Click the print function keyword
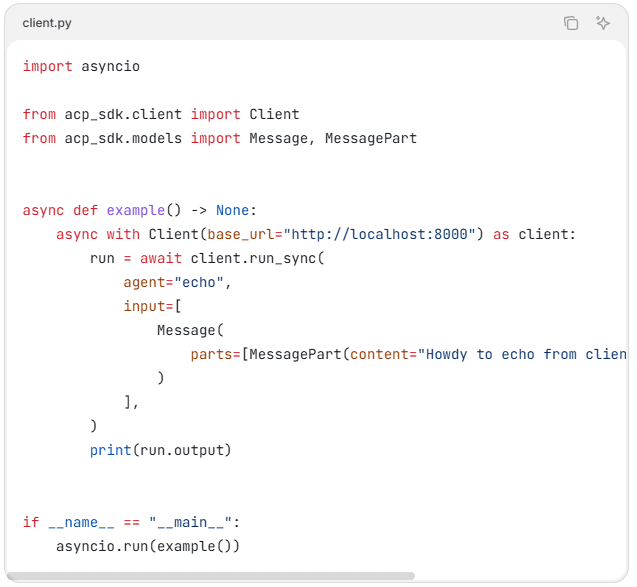Viewport: 637px width, 587px height. tap(110, 450)
